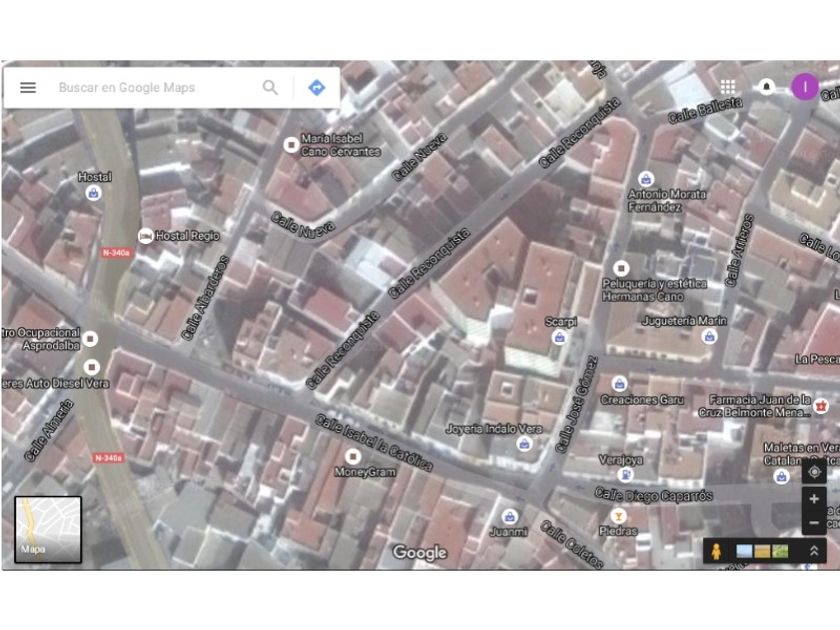Click the Calle Coletos street label
The image size is (840, 630).
(572, 544)
